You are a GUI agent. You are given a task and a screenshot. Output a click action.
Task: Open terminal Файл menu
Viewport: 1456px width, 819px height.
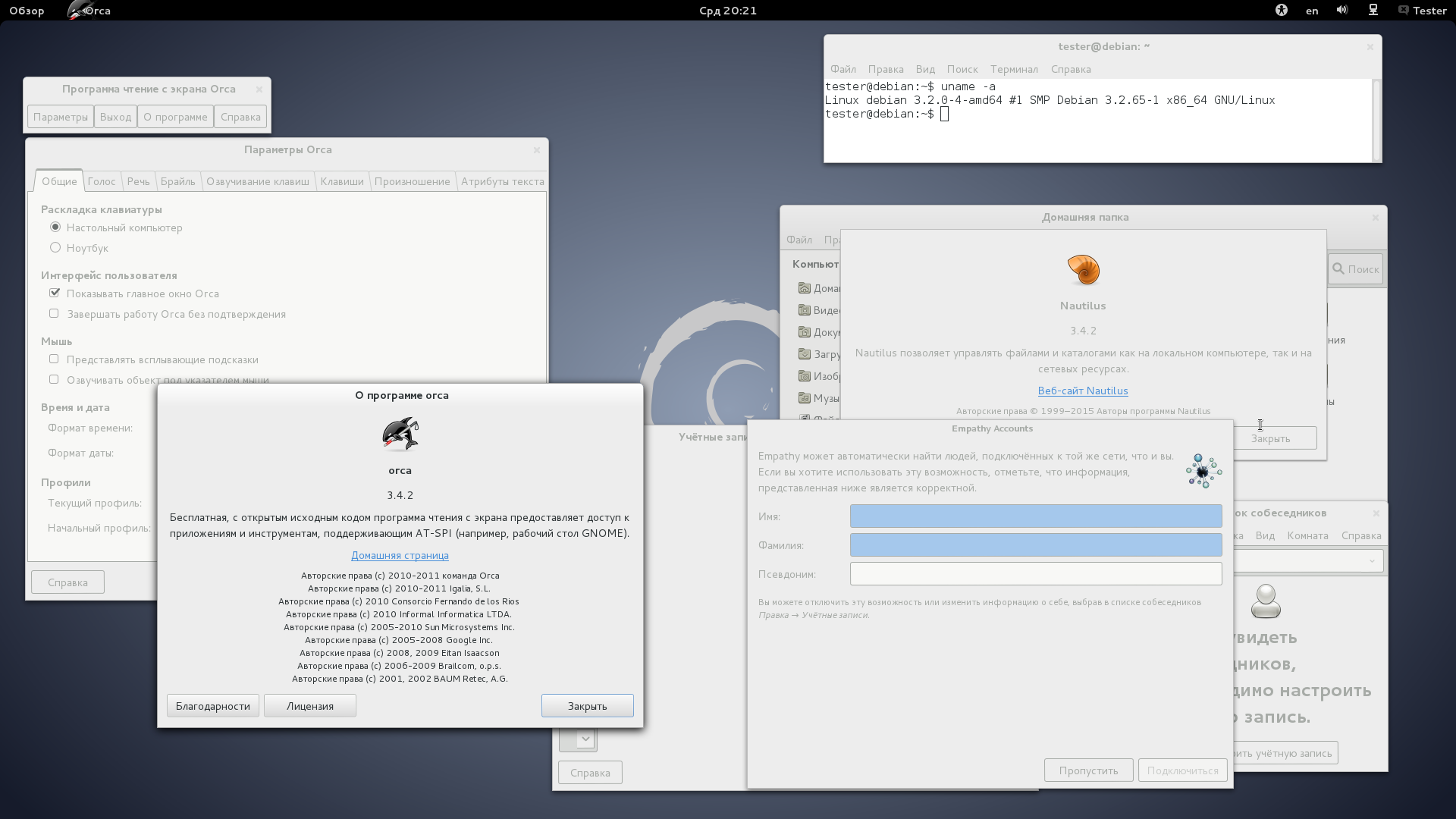(843, 69)
